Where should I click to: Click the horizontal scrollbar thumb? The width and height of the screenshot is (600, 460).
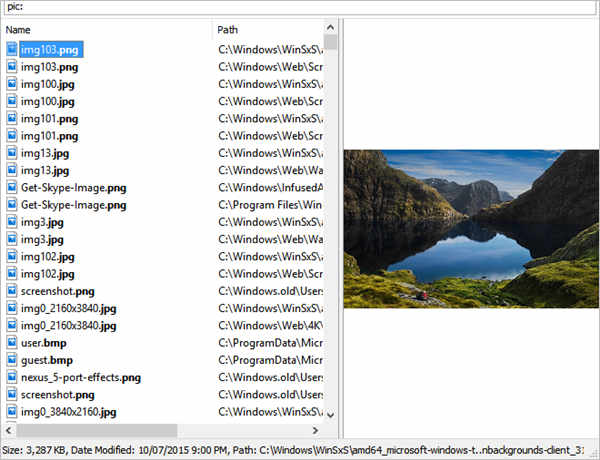pyautogui.click(x=96, y=430)
